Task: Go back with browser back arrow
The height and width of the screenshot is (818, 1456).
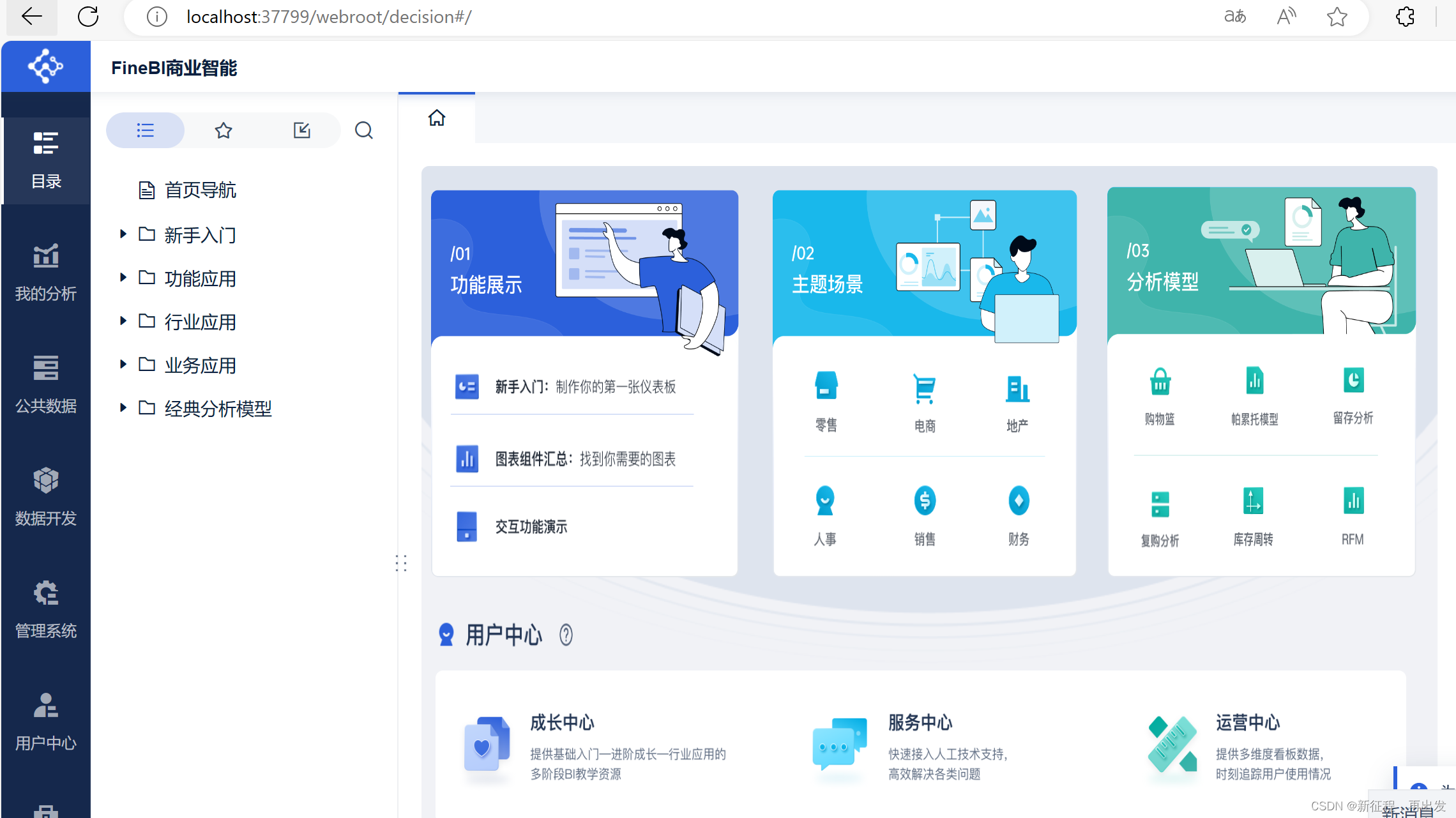Action: pos(31,17)
